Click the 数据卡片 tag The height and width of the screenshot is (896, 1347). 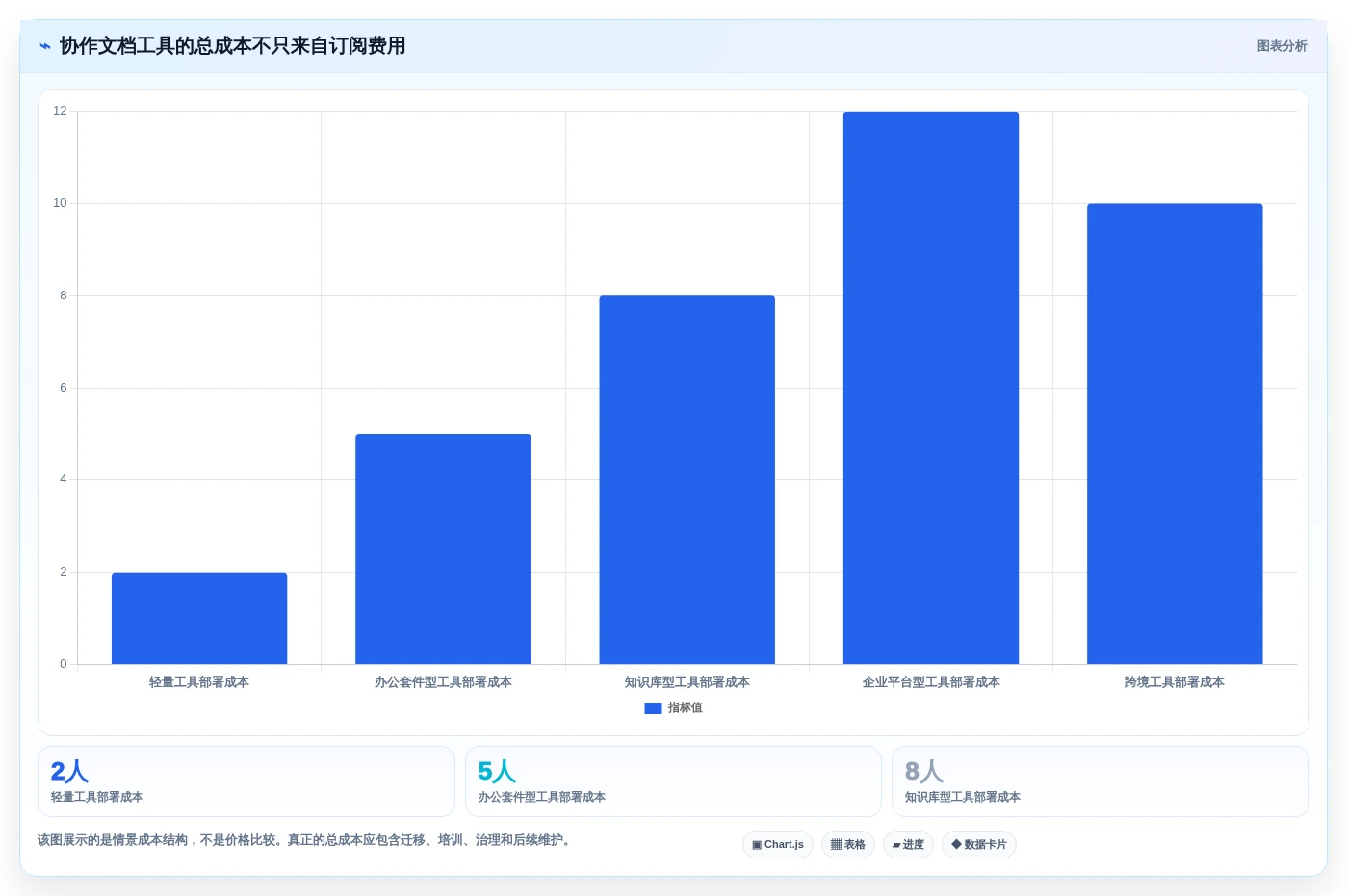[x=979, y=845]
